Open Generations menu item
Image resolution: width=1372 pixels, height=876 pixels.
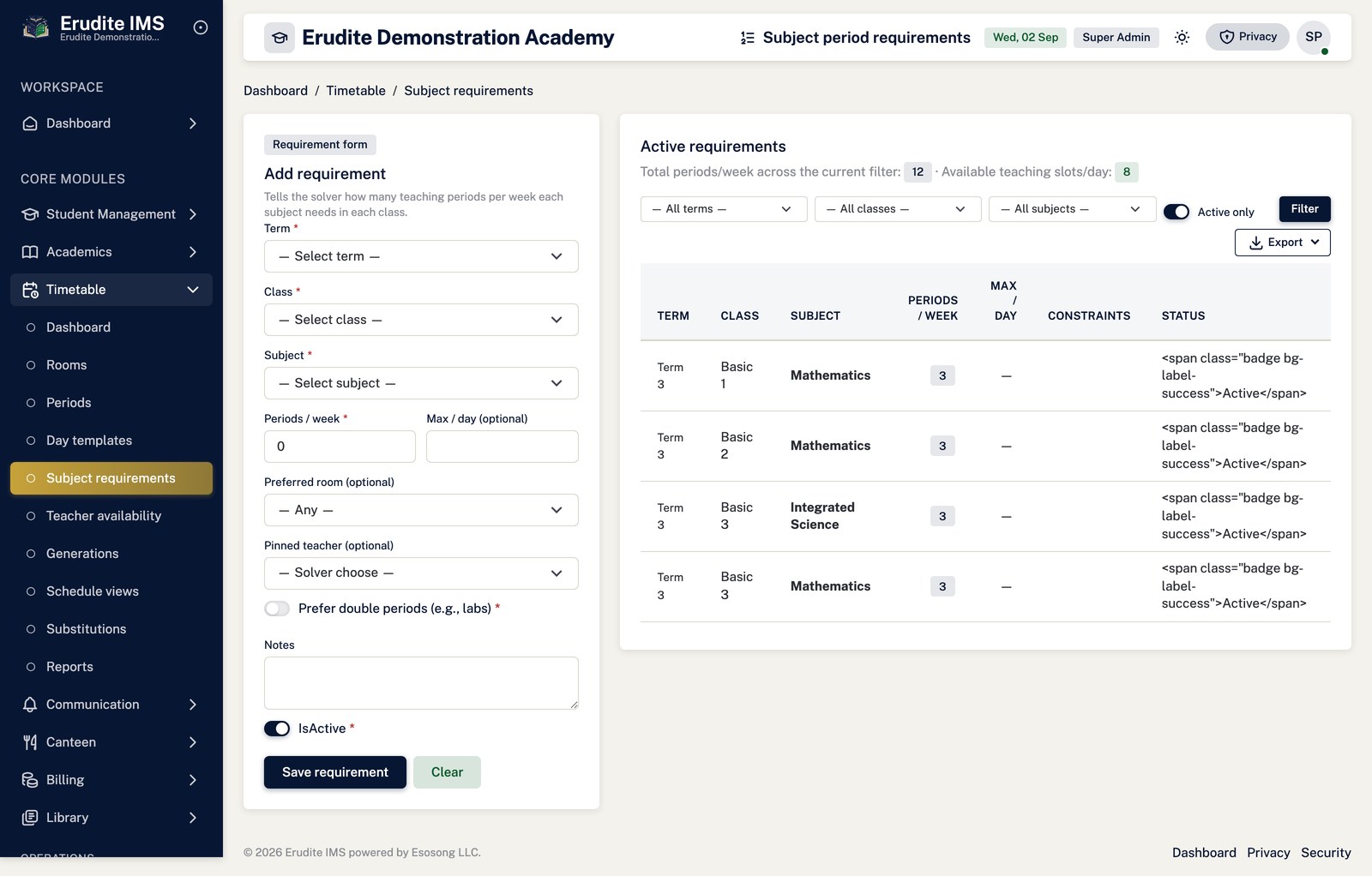tap(111, 554)
